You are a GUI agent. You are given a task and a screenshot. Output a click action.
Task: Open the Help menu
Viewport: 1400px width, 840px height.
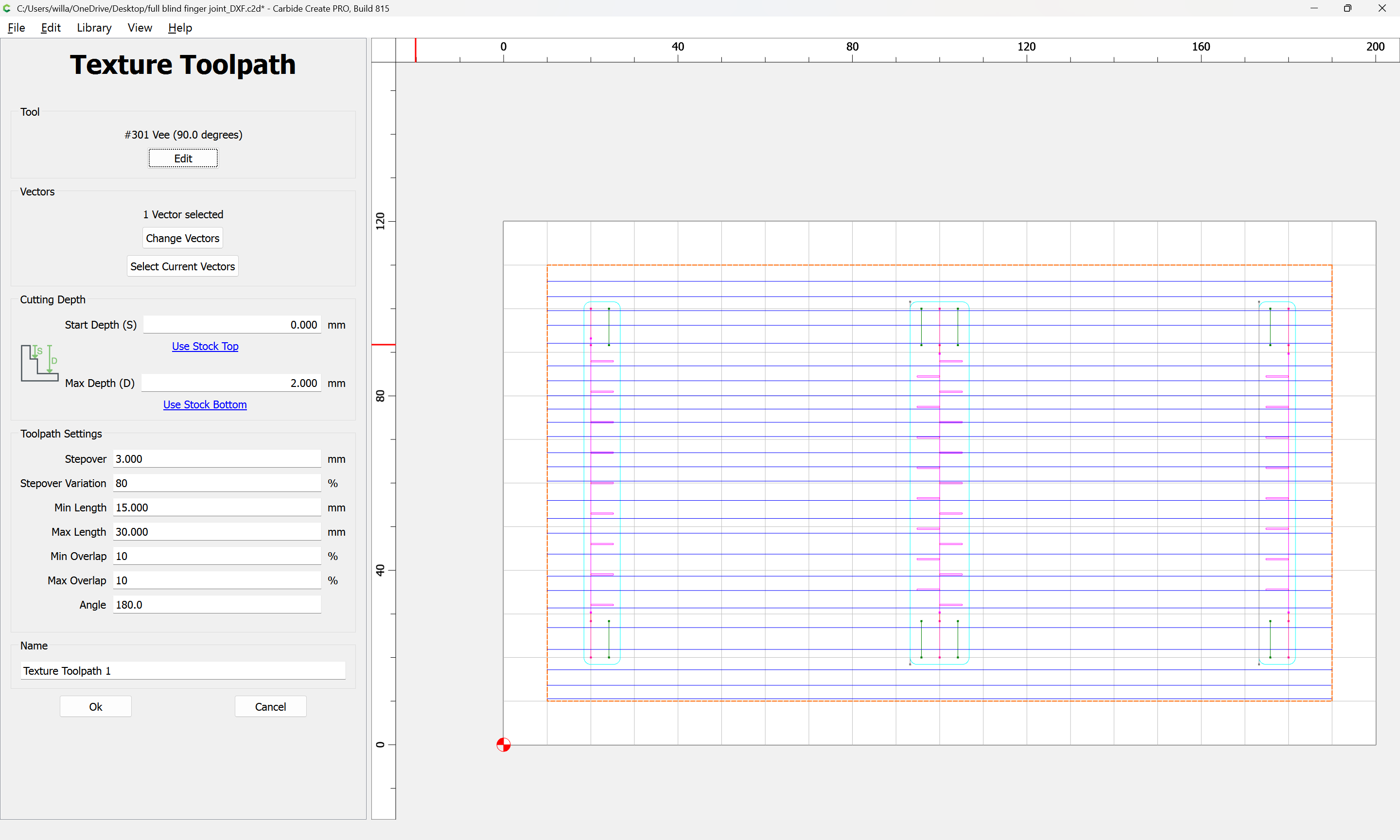pos(180,28)
